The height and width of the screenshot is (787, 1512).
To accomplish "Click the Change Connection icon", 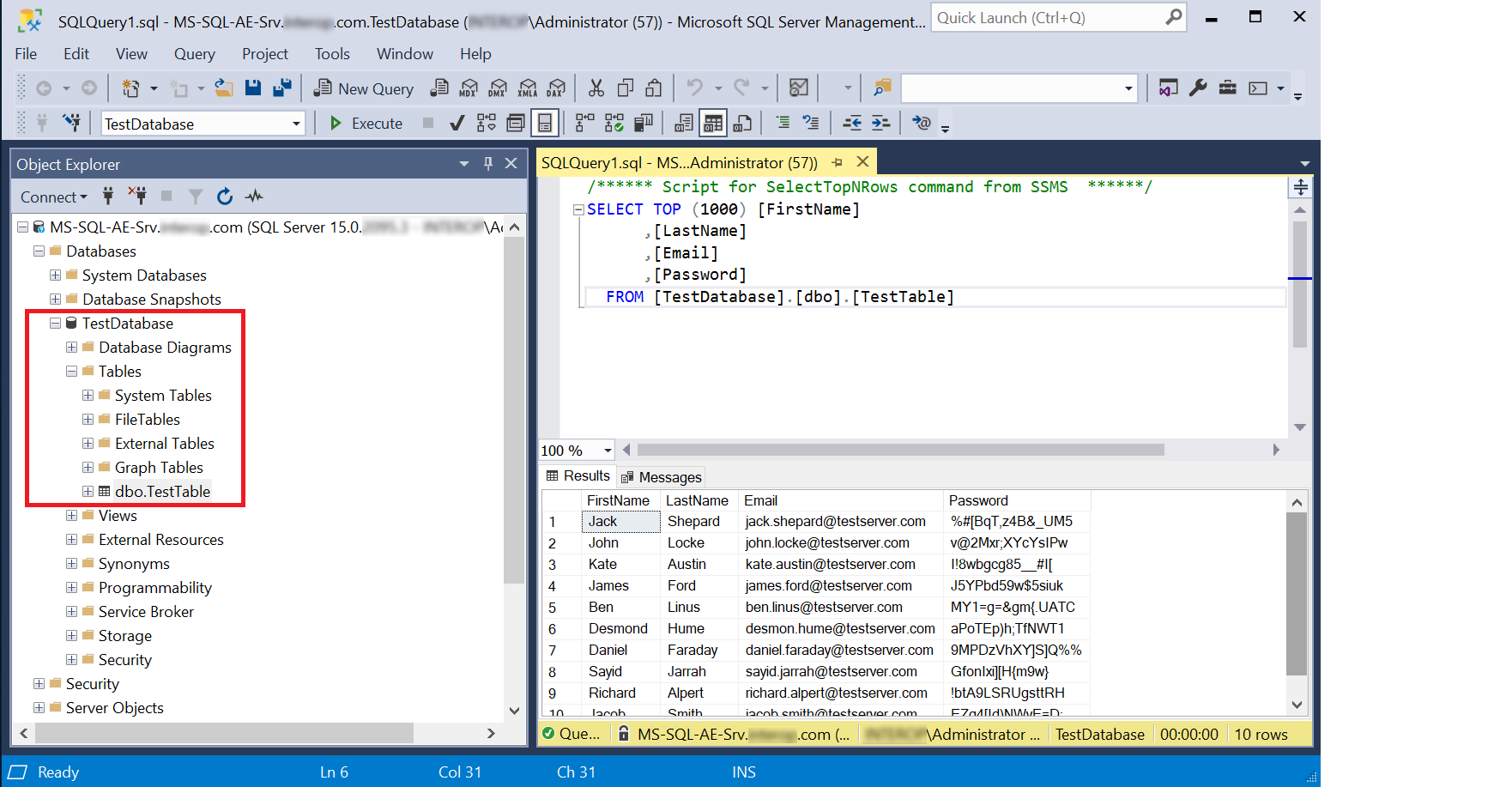I will [72, 123].
